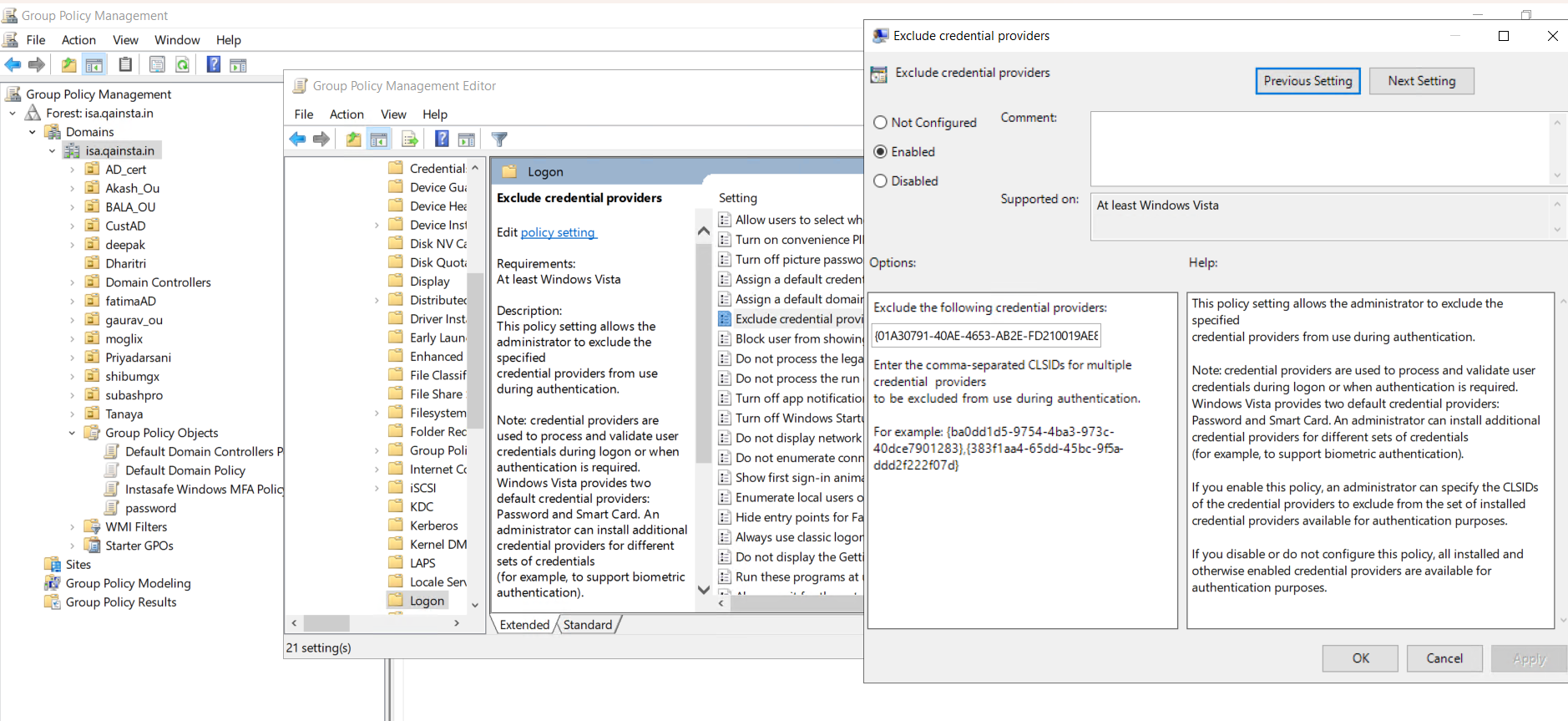Collapse the isa.qainsta.in domain node
The image size is (1568, 721).
(x=52, y=151)
